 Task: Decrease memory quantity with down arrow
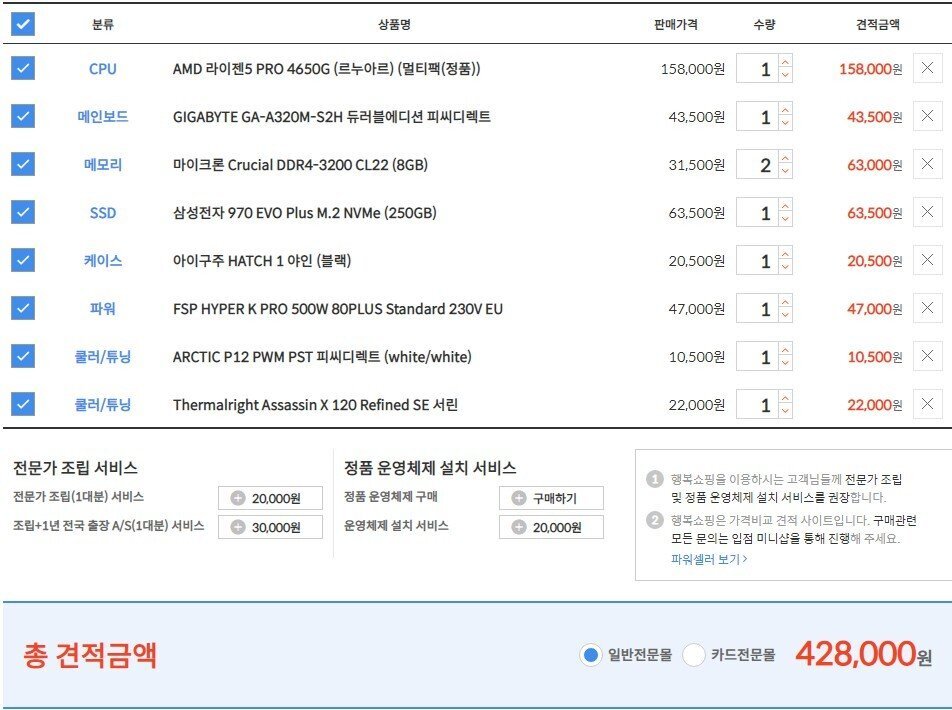click(x=785, y=171)
